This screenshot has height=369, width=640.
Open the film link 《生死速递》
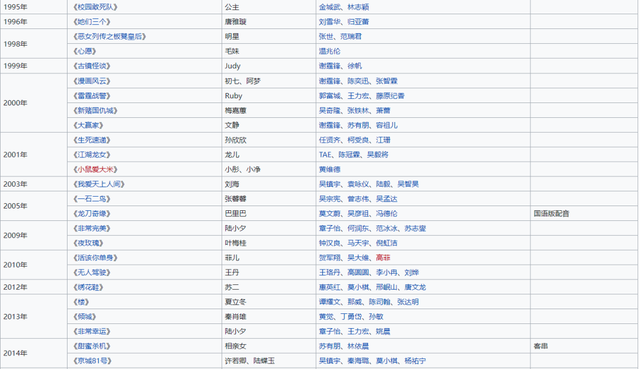(x=92, y=140)
